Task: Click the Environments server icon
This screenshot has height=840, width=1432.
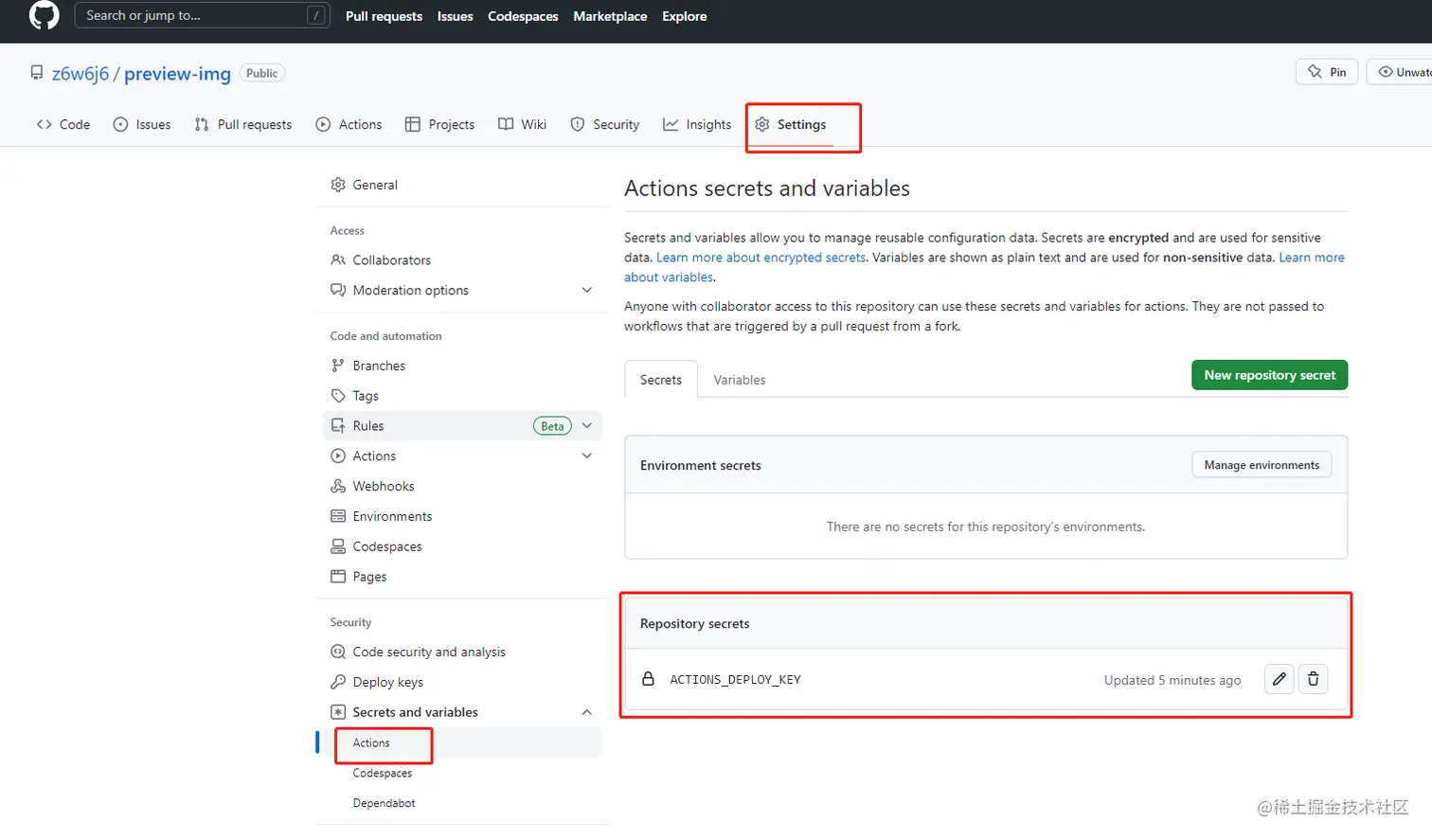Action: click(x=338, y=516)
